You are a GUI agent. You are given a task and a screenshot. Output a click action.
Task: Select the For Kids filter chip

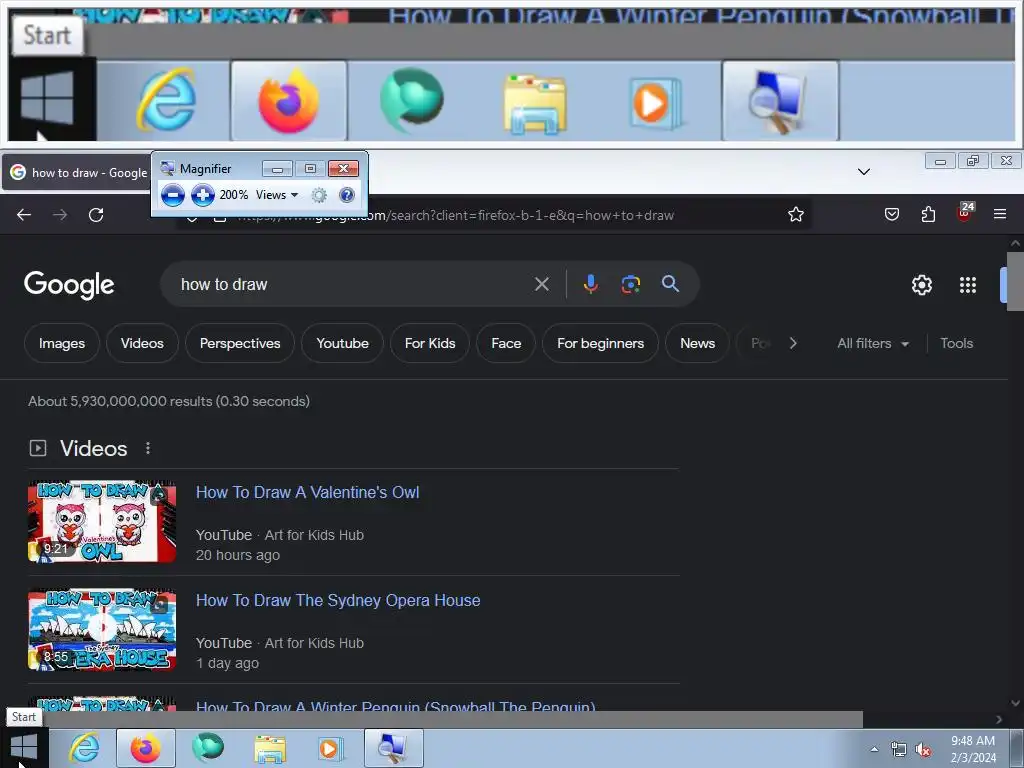pos(430,343)
